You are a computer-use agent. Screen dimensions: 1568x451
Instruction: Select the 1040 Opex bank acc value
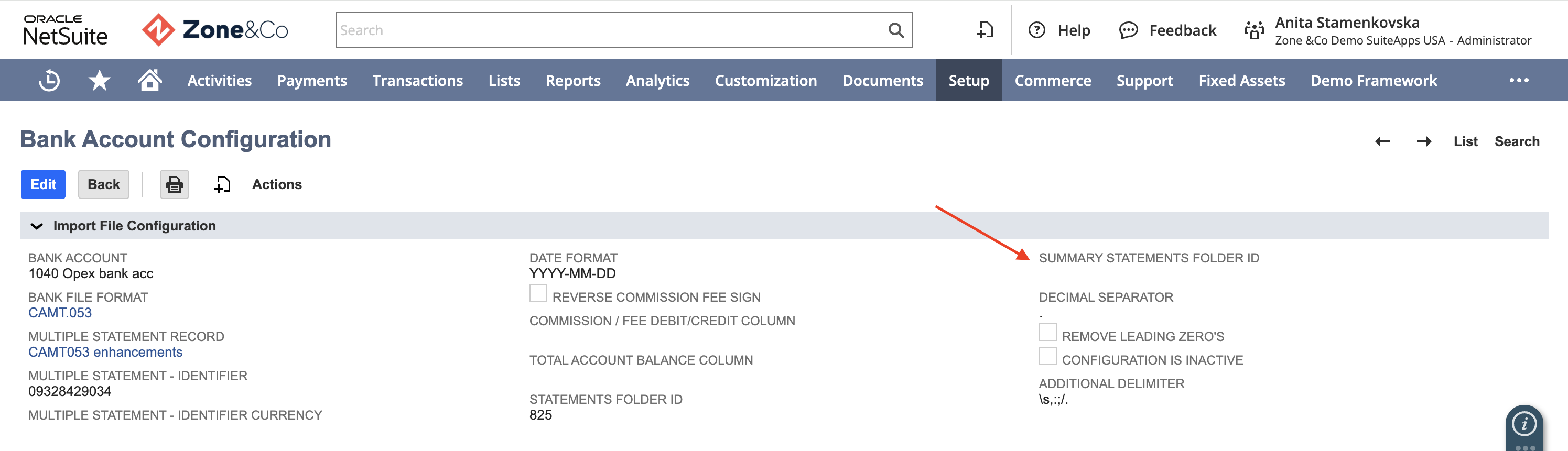pyautogui.click(x=91, y=273)
